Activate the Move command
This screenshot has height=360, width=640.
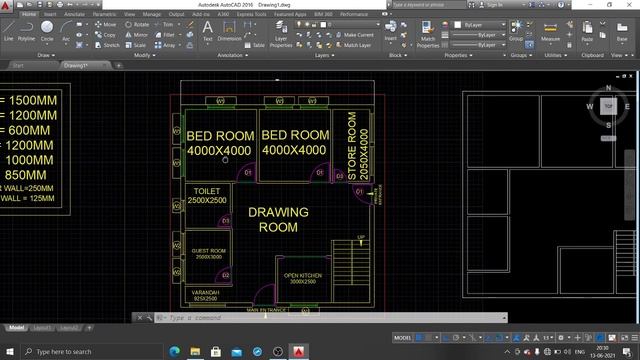(105, 24)
